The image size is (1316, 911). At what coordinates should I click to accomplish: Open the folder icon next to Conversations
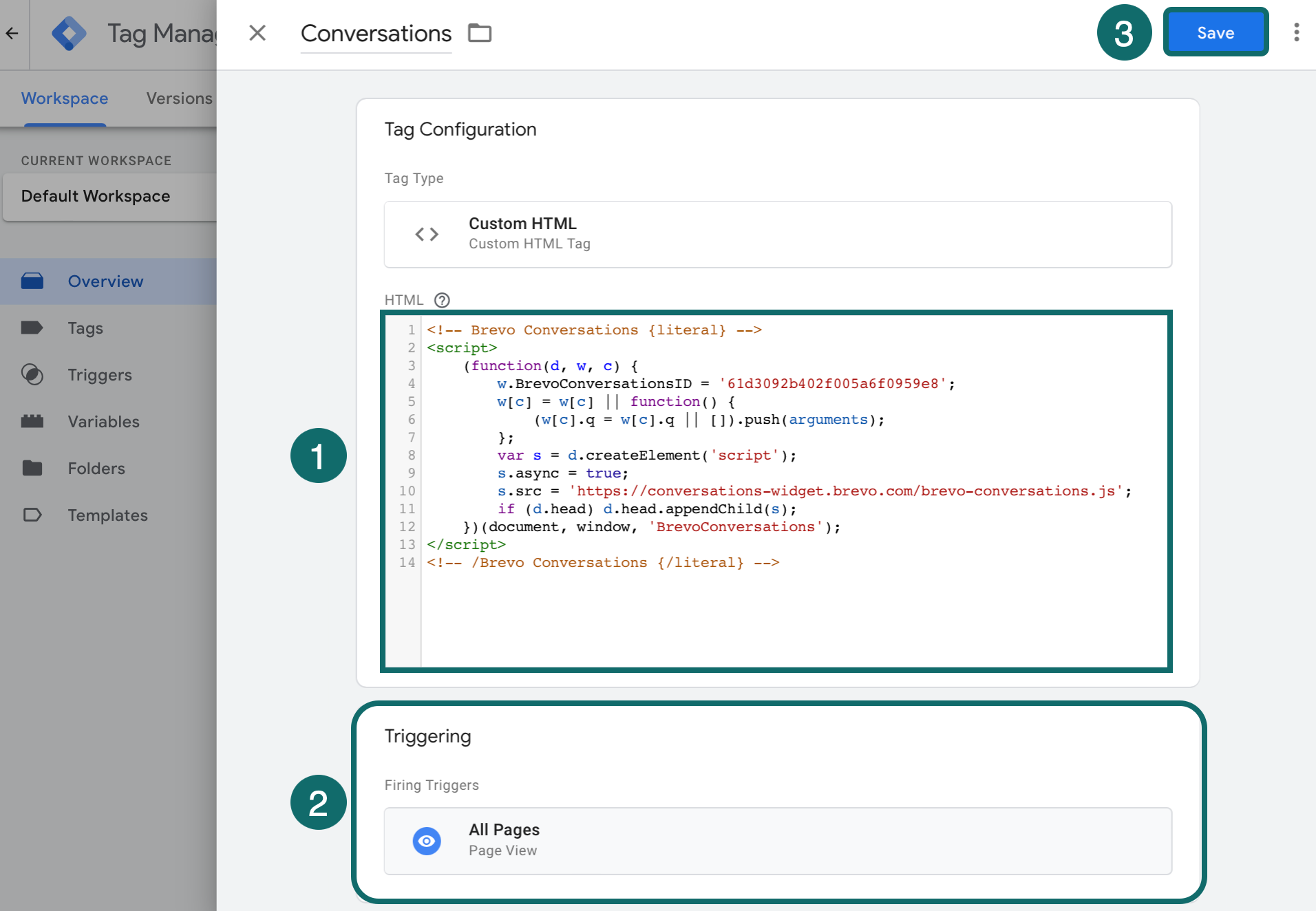point(480,32)
